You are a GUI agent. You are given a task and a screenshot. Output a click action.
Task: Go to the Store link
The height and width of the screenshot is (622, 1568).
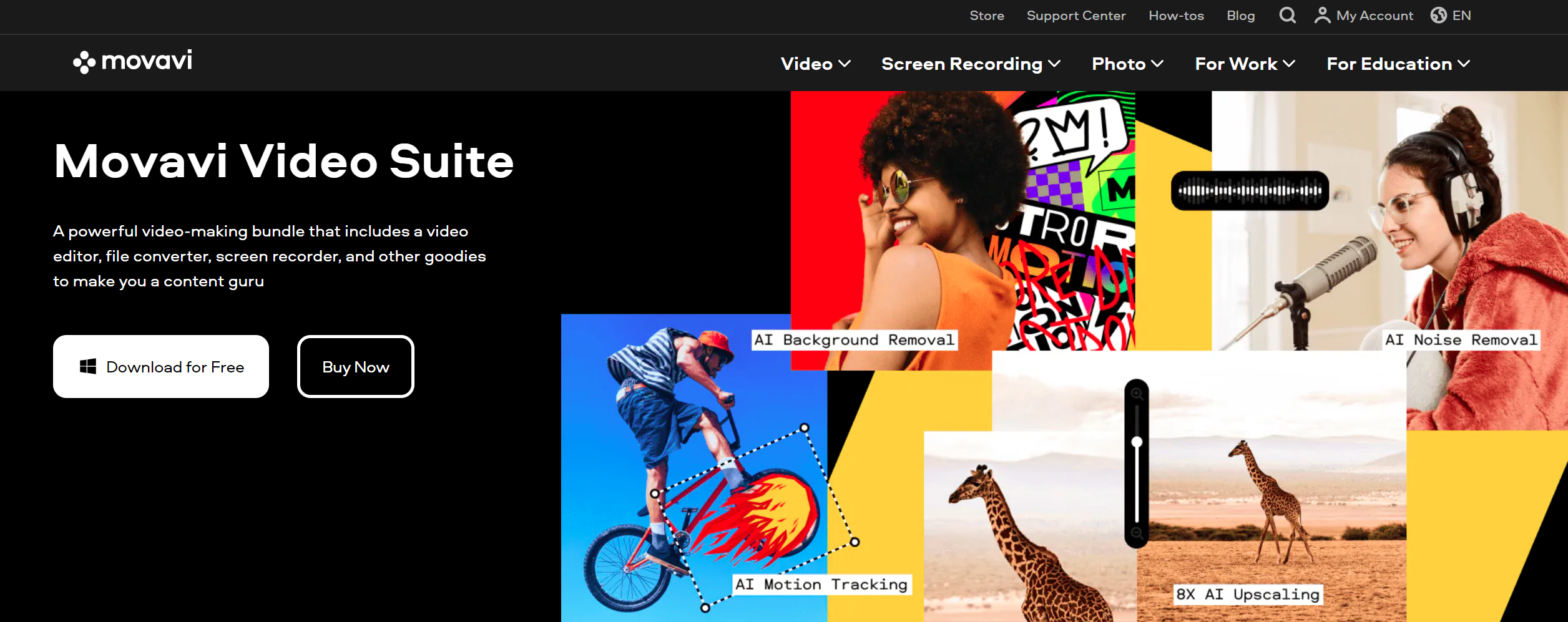click(x=987, y=16)
